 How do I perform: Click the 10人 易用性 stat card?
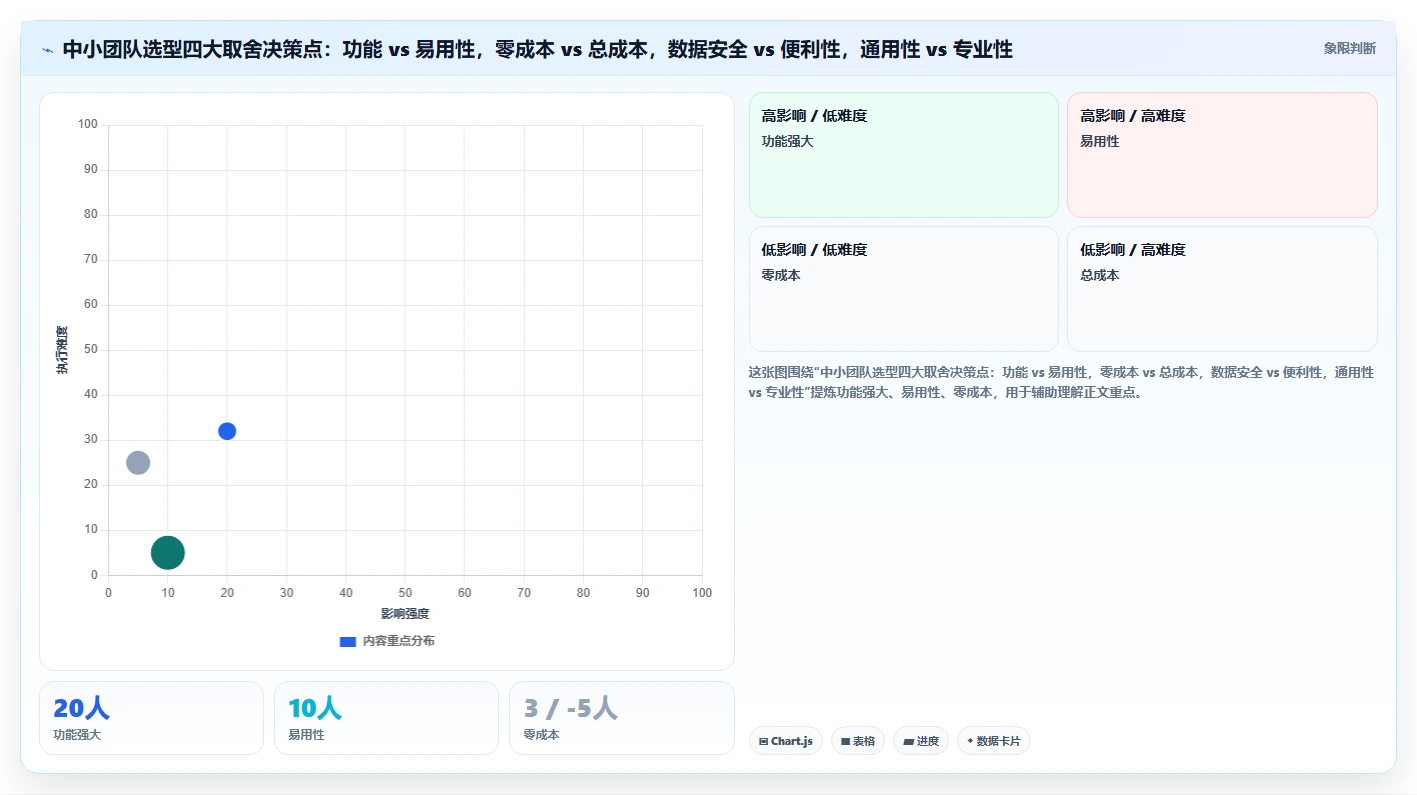click(x=386, y=718)
